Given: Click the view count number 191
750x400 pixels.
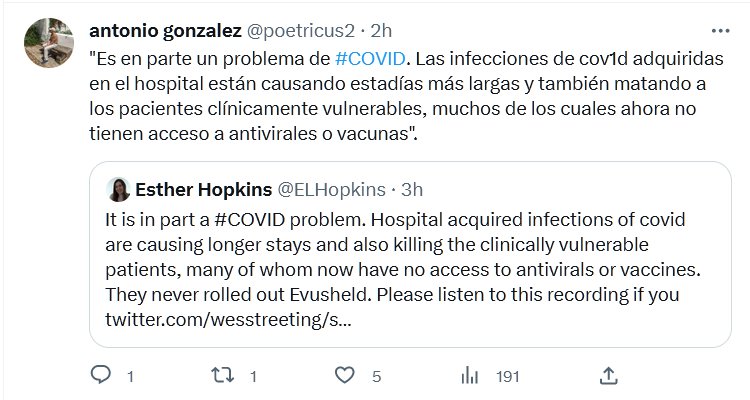Looking at the screenshot, I should 508,377.
